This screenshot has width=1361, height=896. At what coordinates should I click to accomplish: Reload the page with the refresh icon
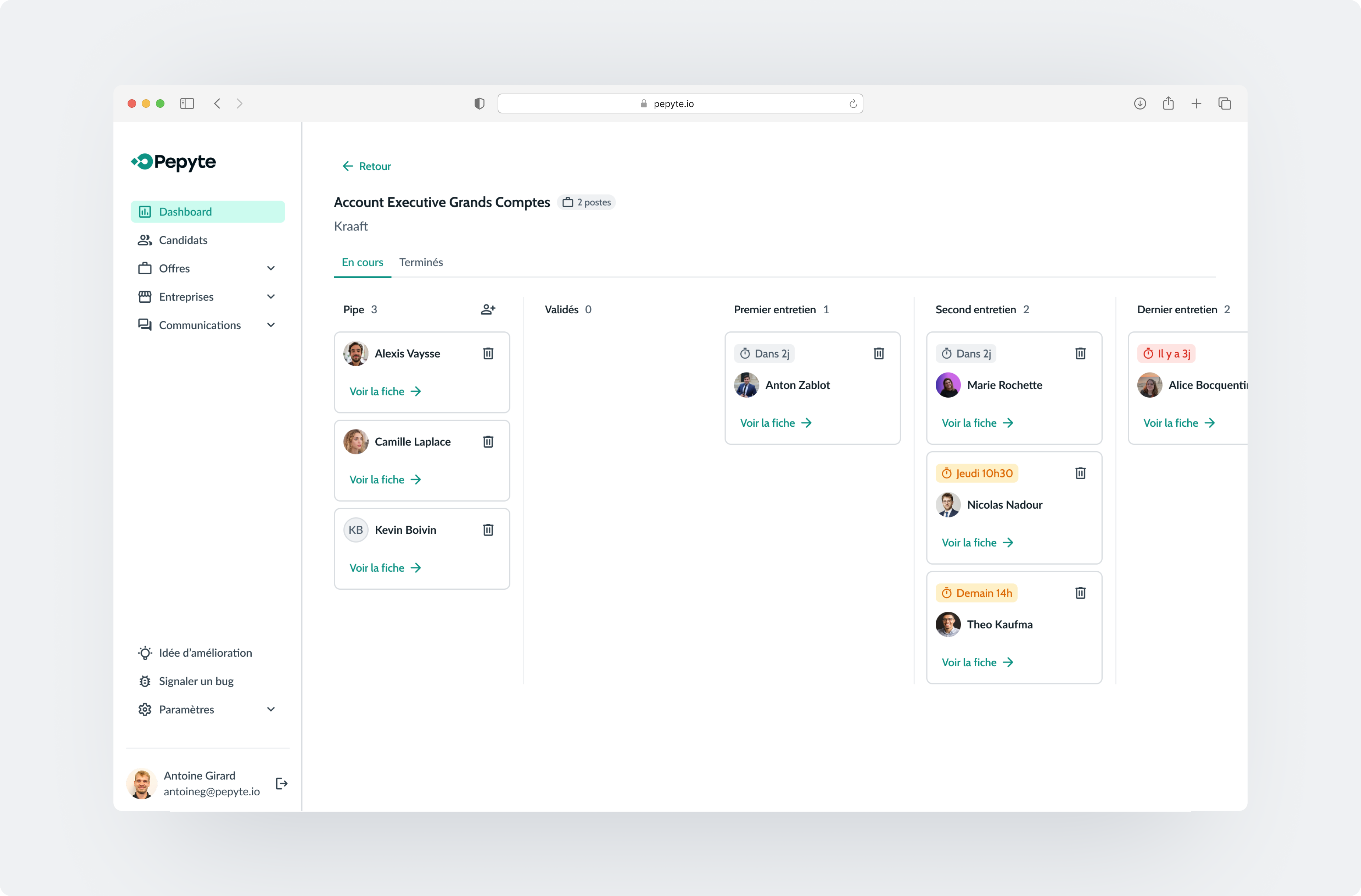click(x=853, y=103)
